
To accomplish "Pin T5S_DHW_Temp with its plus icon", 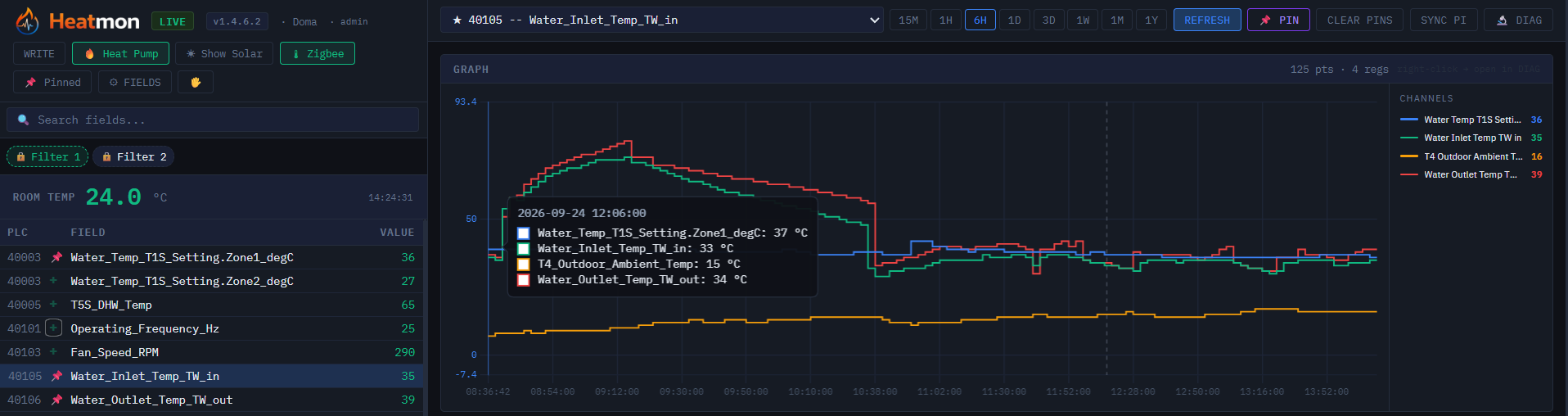I will click(53, 305).
